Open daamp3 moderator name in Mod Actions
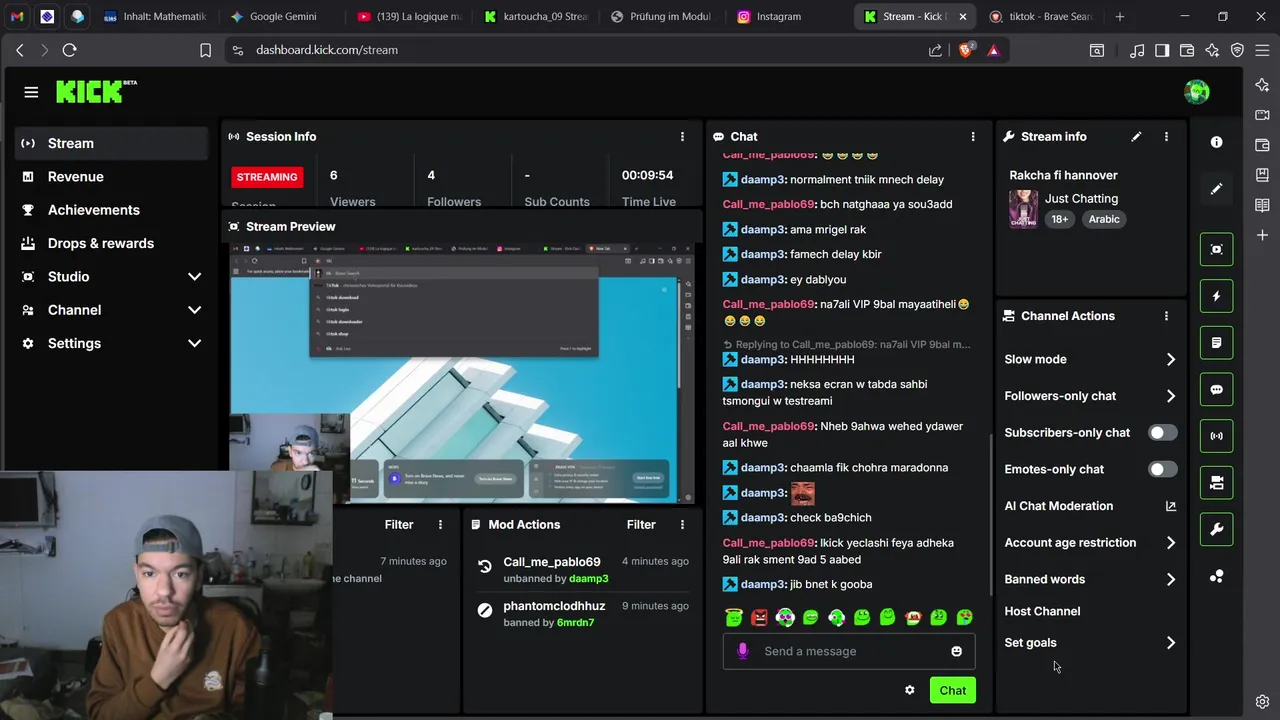The image size is (1280, 720). click(x=589, y=579)
